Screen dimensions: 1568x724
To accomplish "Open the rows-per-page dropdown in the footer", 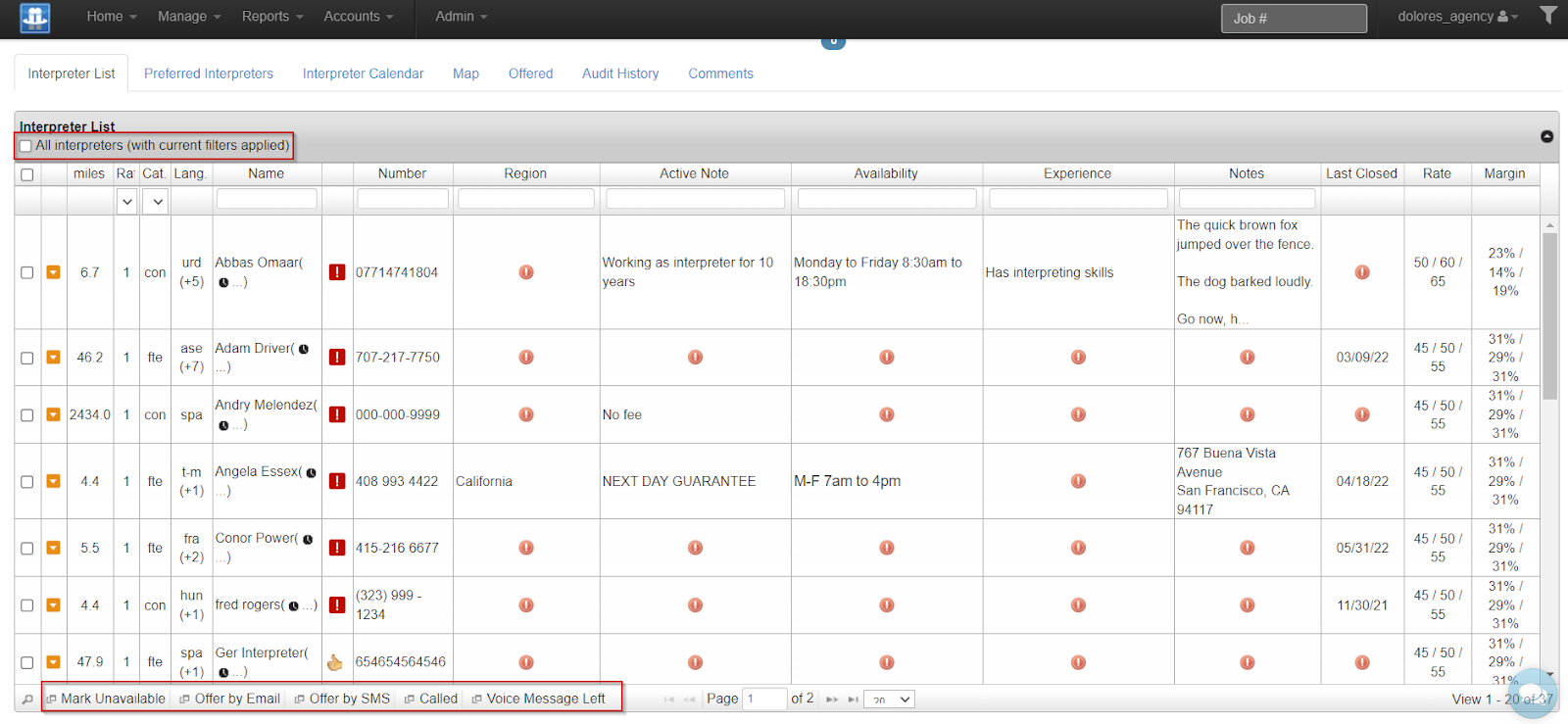I will coord(889,700).
